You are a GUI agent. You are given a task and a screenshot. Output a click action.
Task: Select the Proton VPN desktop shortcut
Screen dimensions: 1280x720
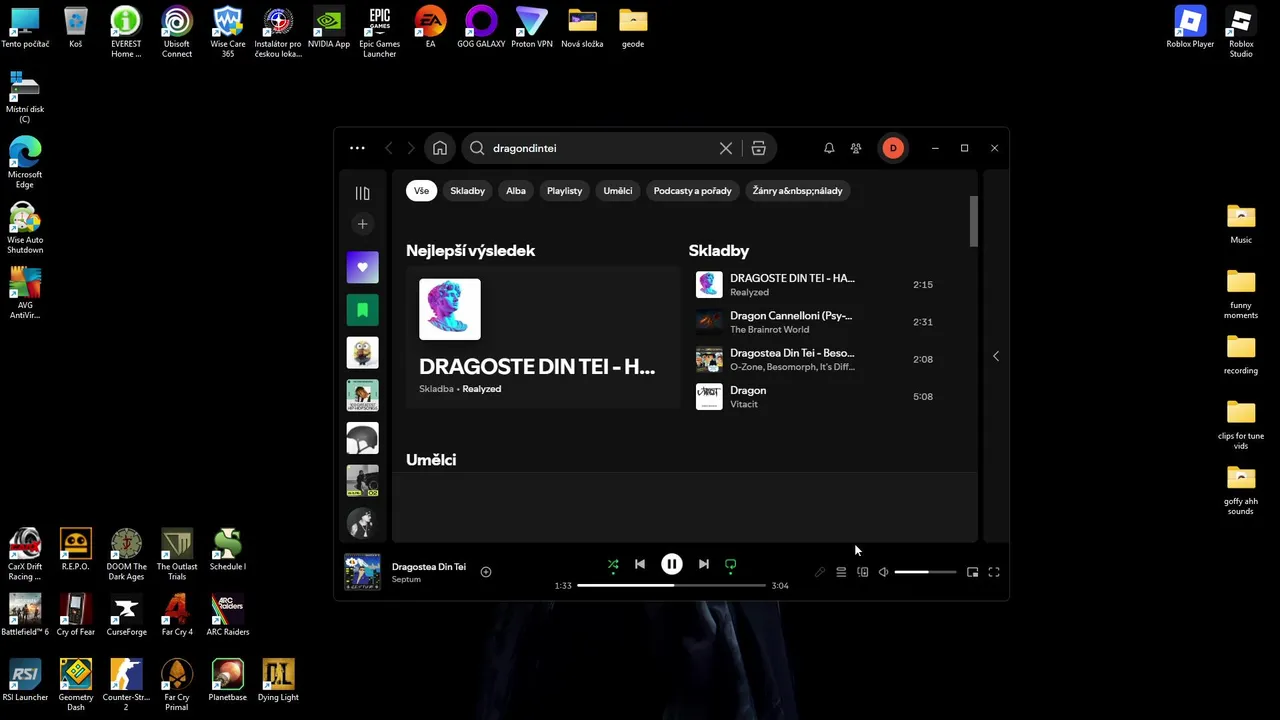pyautogui.click(x=531, y=28)
